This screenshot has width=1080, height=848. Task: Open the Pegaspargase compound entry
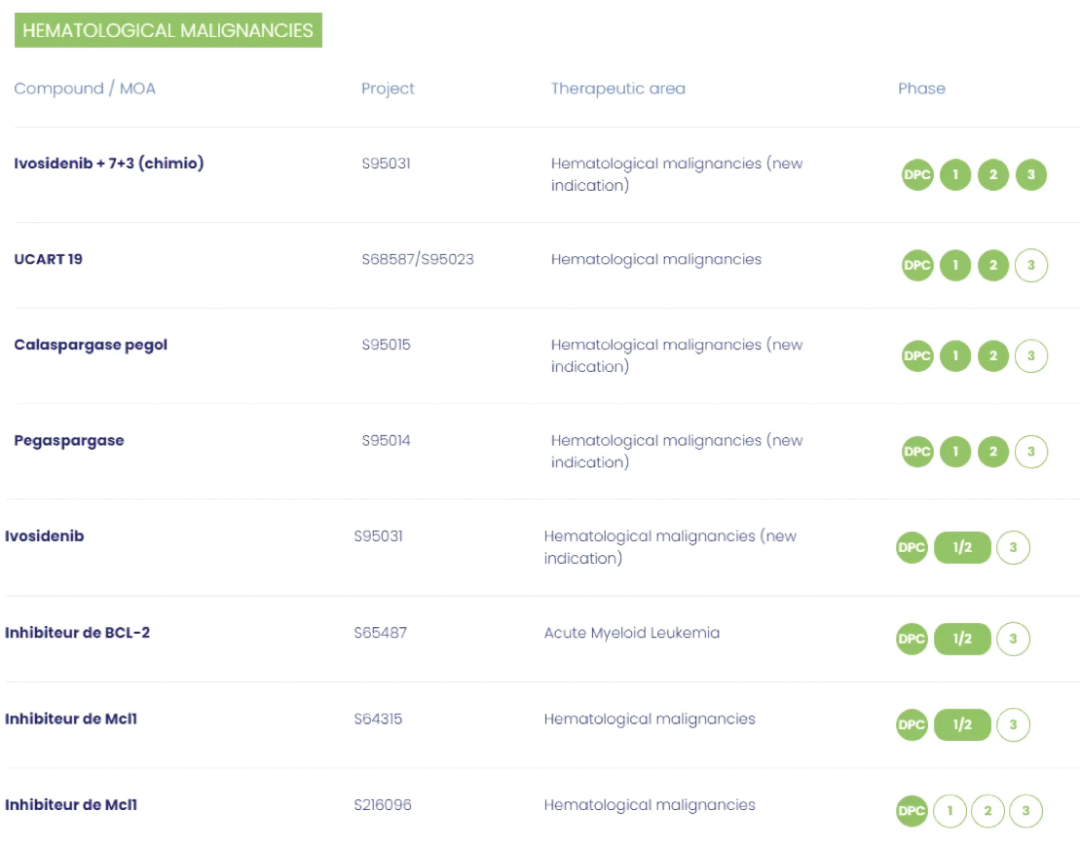[69, 441]
